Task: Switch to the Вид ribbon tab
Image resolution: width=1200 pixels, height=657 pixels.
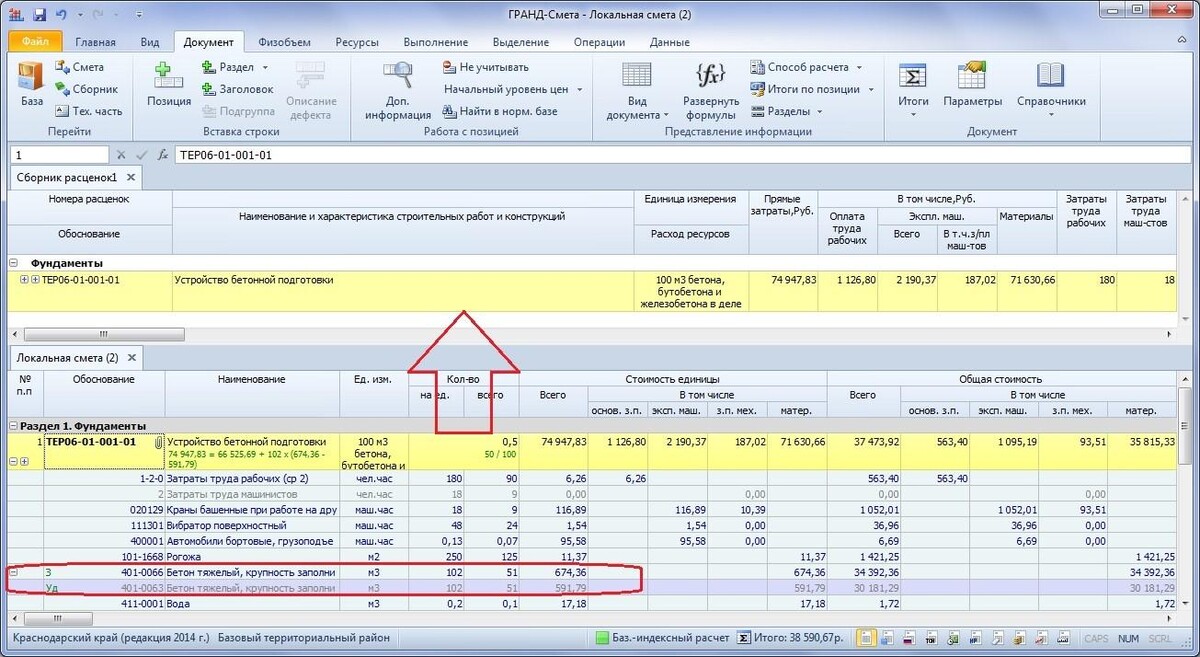Action: click(x=150, y=42)
